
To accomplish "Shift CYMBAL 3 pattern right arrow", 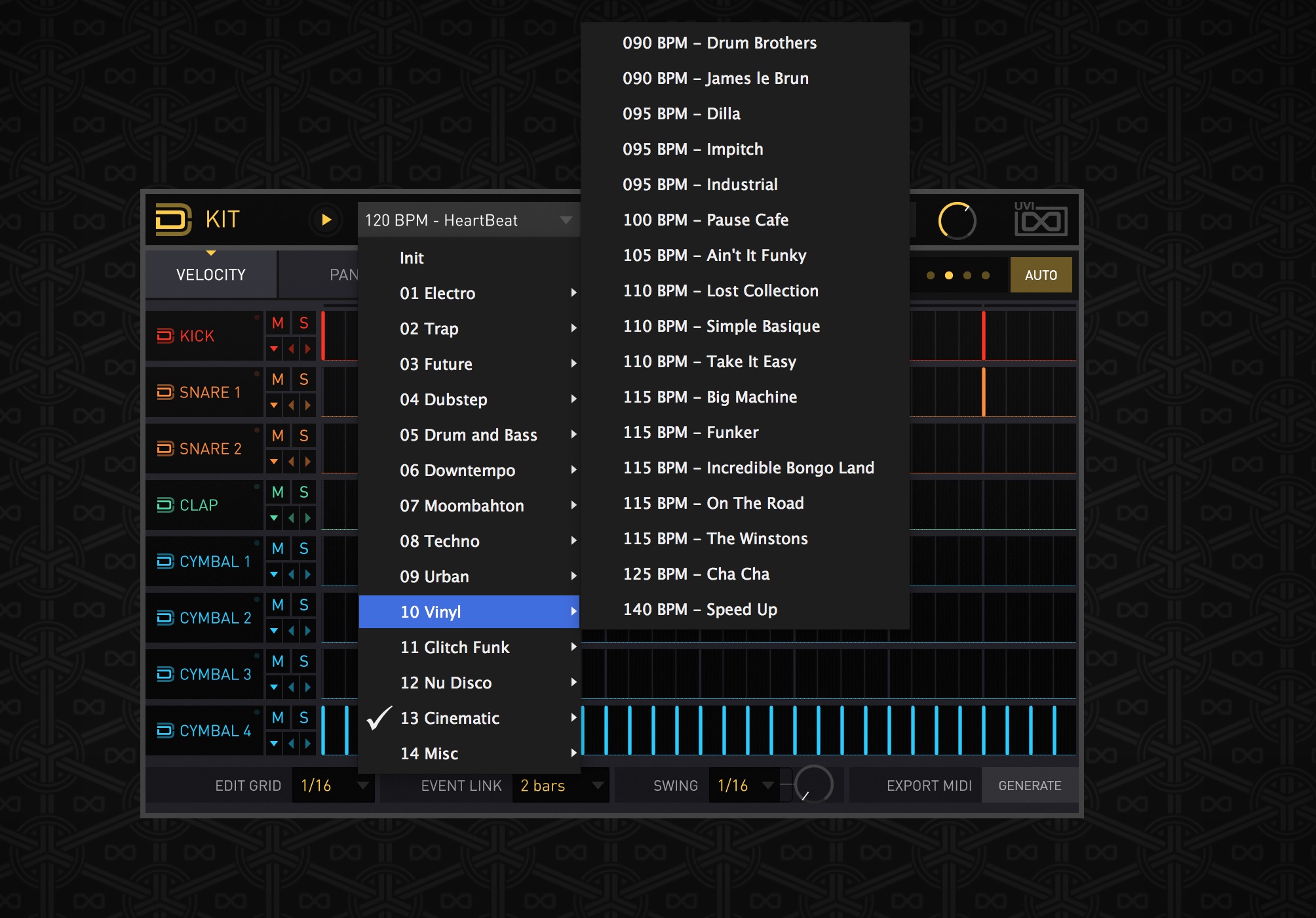I will (307, 687).
